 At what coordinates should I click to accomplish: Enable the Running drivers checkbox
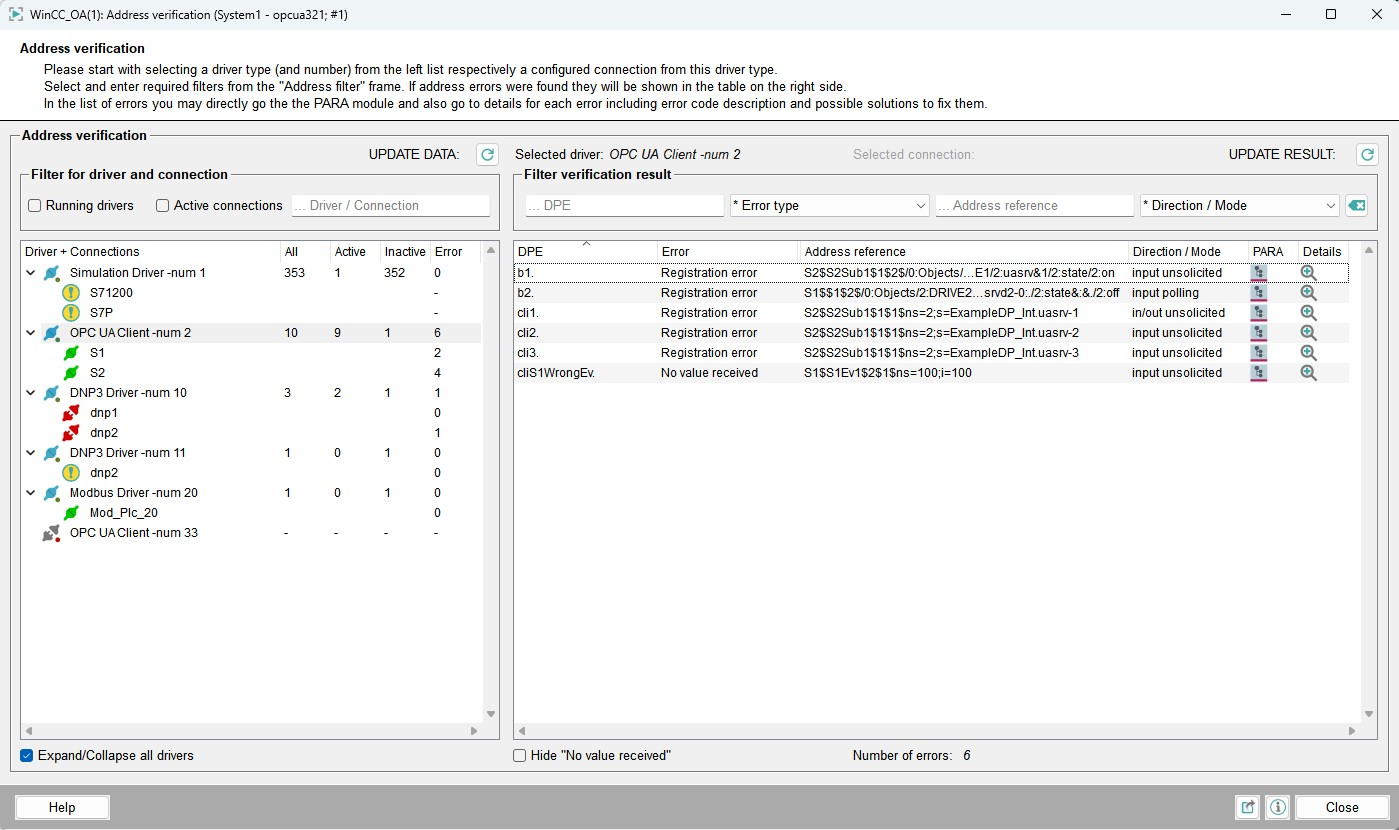pyautogui.click(x=35, y=206)
